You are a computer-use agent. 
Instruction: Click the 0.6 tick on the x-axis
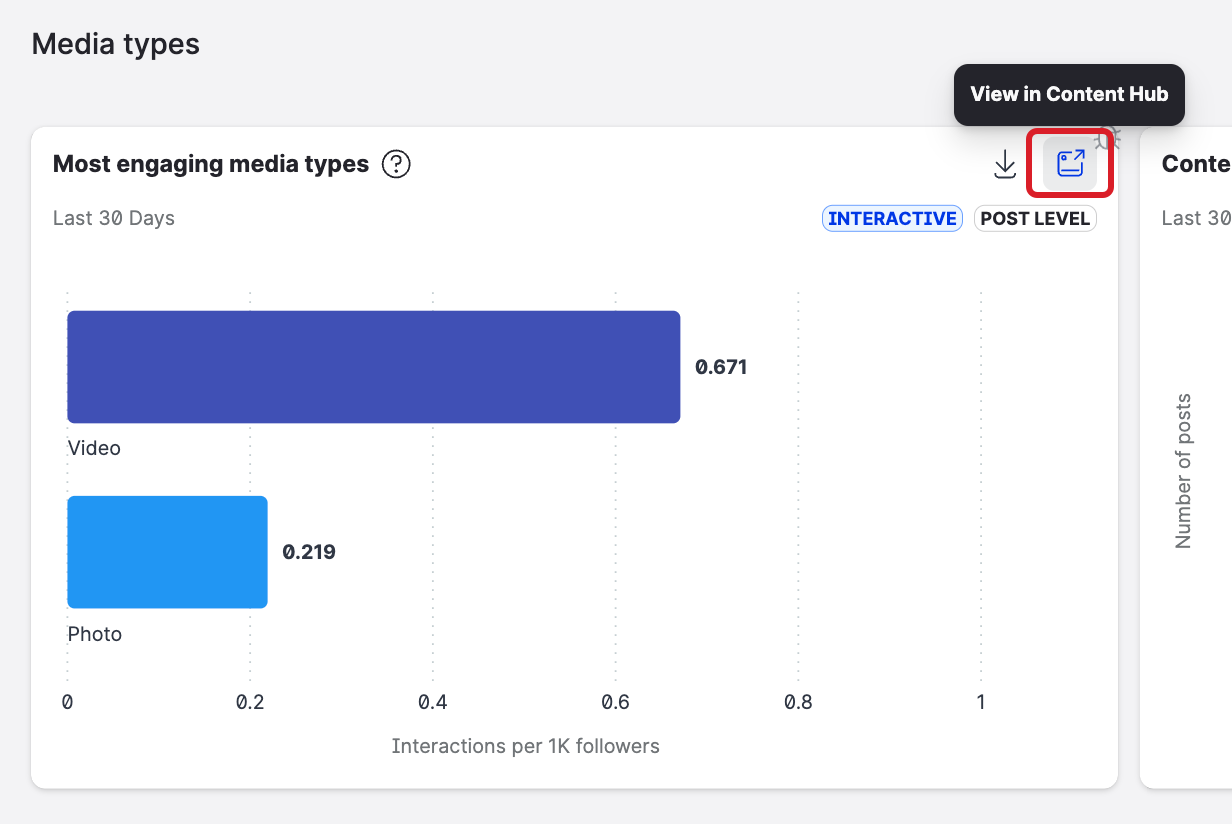coord(615,702)
